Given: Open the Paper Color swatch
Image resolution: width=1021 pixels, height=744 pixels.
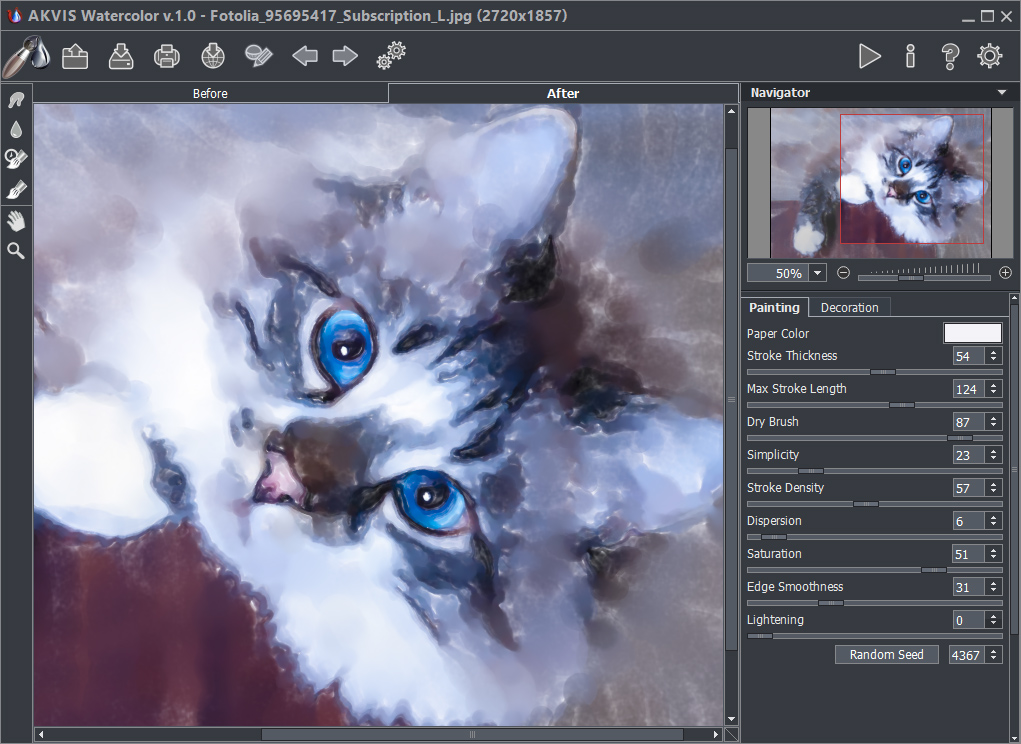Looking at the screenshot, I should (x=971, y=333).
